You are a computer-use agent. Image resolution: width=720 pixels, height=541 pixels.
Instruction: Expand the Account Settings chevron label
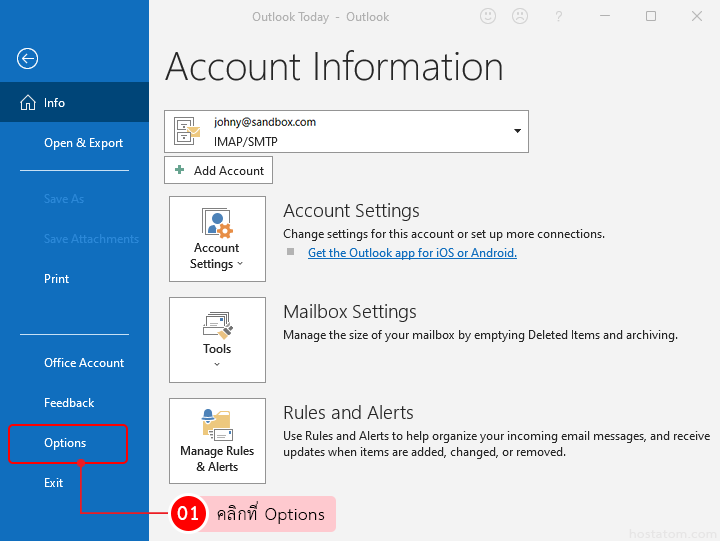click(x=217, y=264)
